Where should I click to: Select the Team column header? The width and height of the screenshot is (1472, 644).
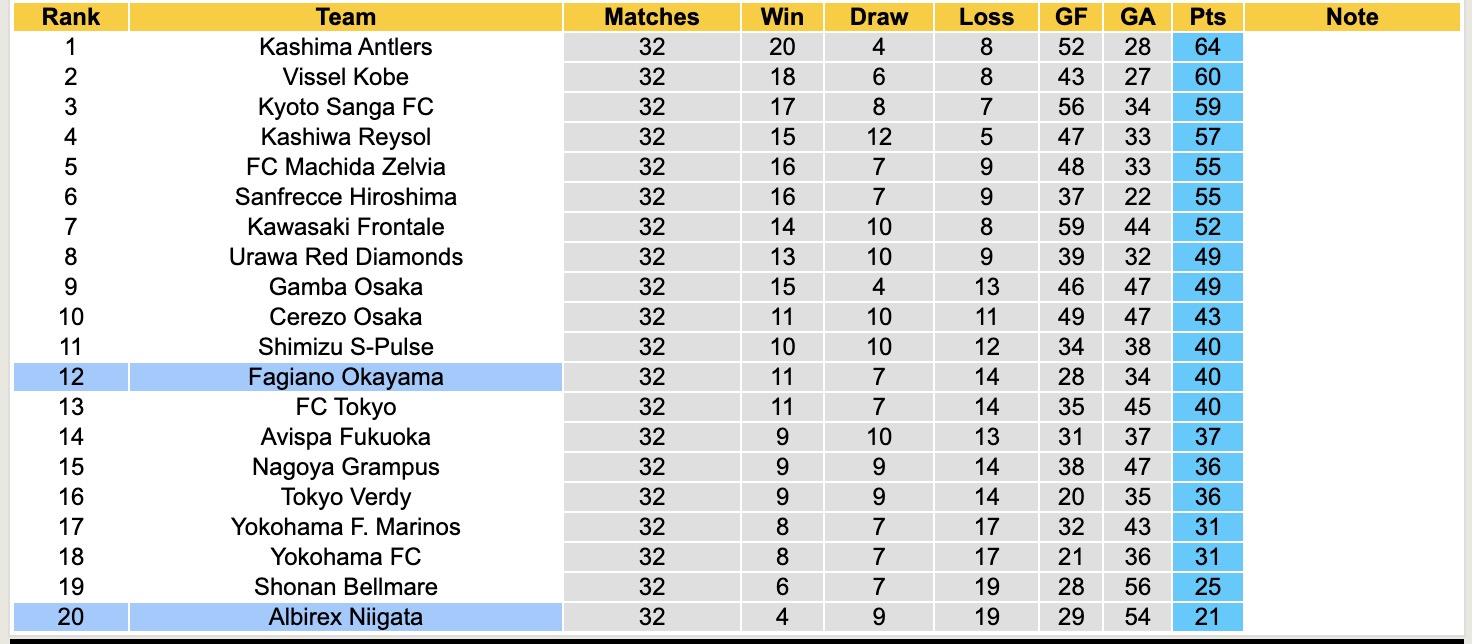point(345,17)
